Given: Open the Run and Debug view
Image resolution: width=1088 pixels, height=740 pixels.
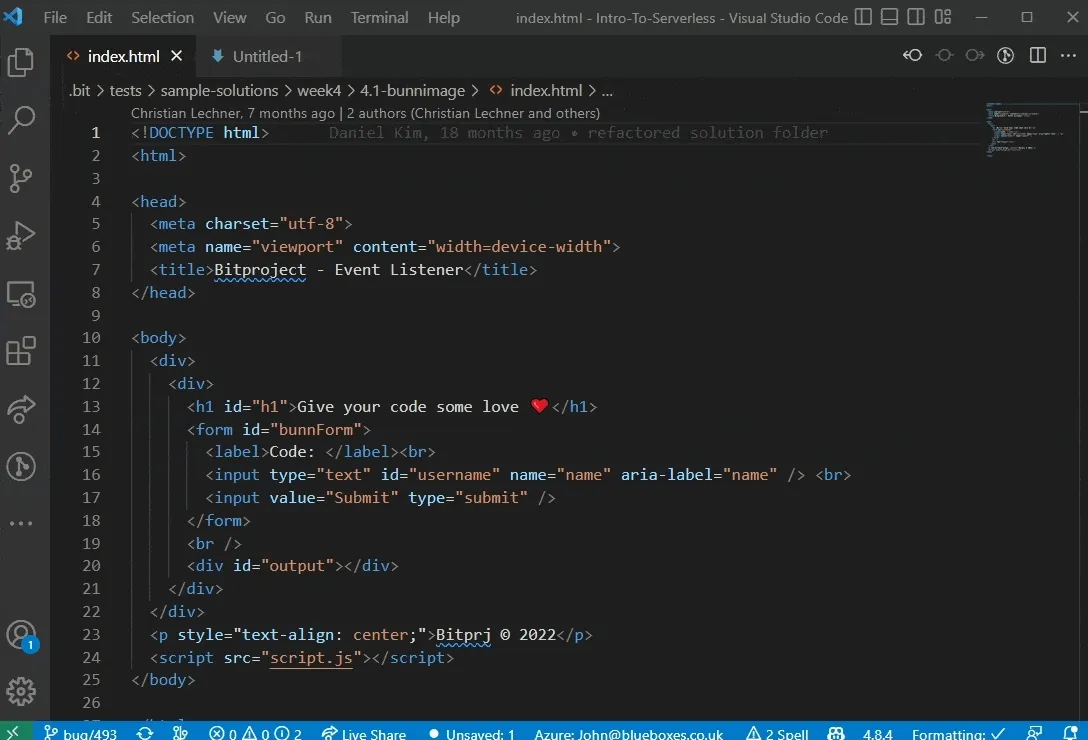Looking at the screenshot, I should [21, 235].
